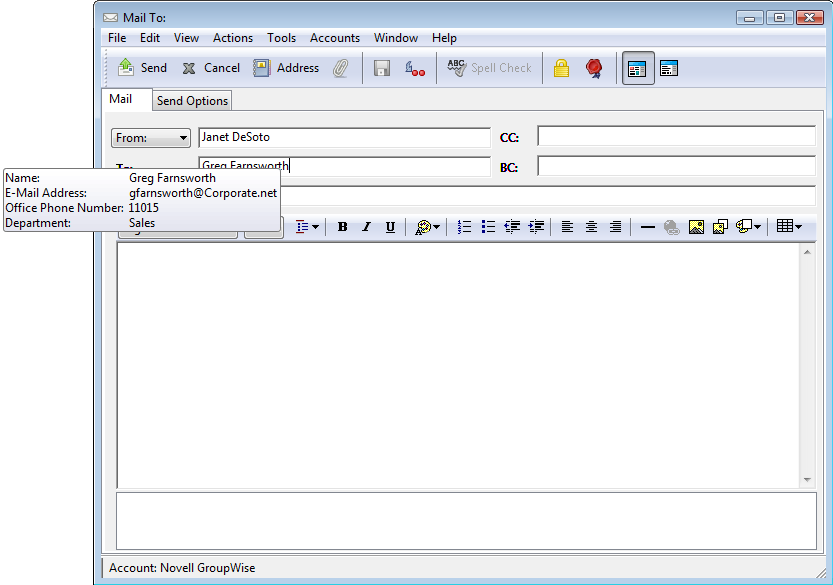Open the background color dropdown
Image resolution: width=833 pixels, height=585 pixels.
pyautogui.click(x=749, y=227)
